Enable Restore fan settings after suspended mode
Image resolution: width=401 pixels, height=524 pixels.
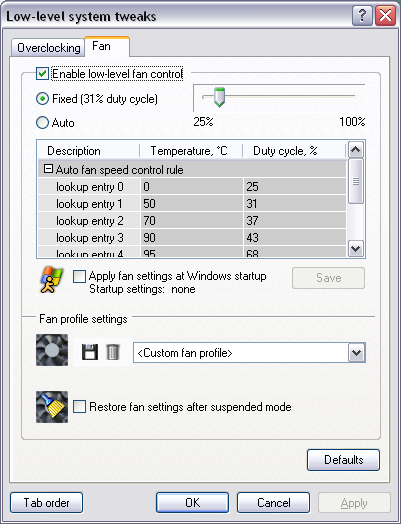pos(80,407)
